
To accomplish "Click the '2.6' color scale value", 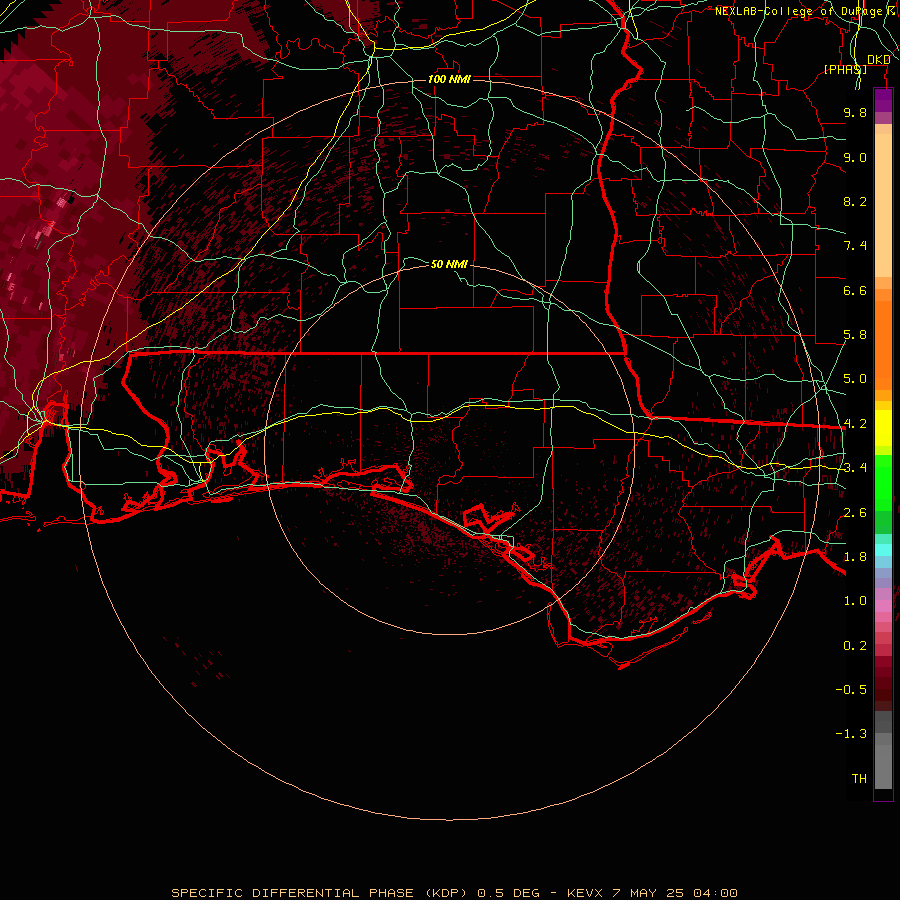I will 855,513.
